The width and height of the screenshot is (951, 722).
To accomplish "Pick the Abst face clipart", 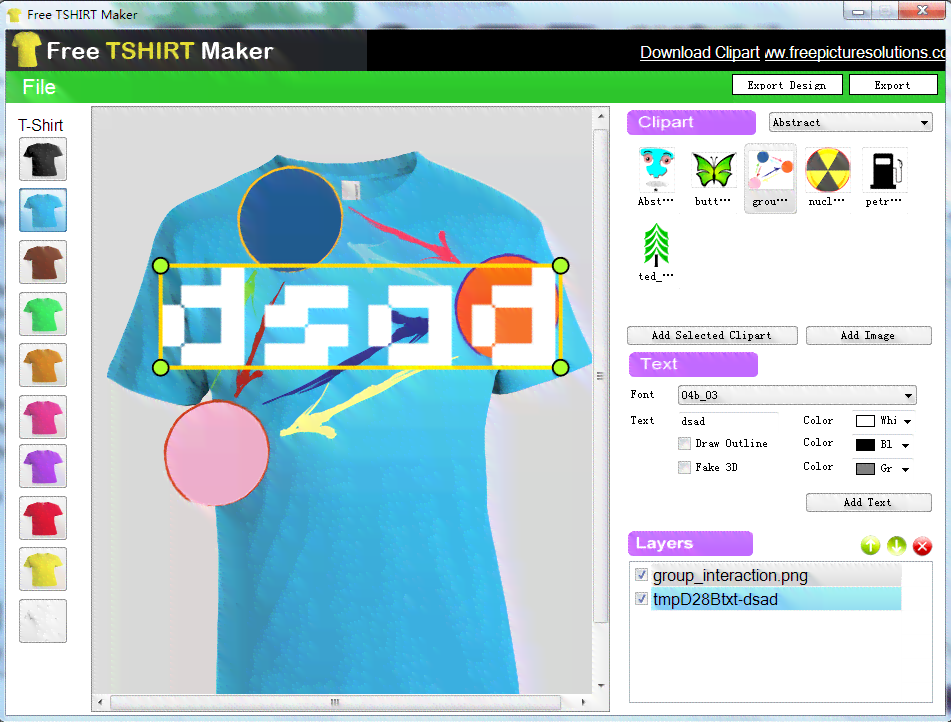I will click(x=656, y=178).
